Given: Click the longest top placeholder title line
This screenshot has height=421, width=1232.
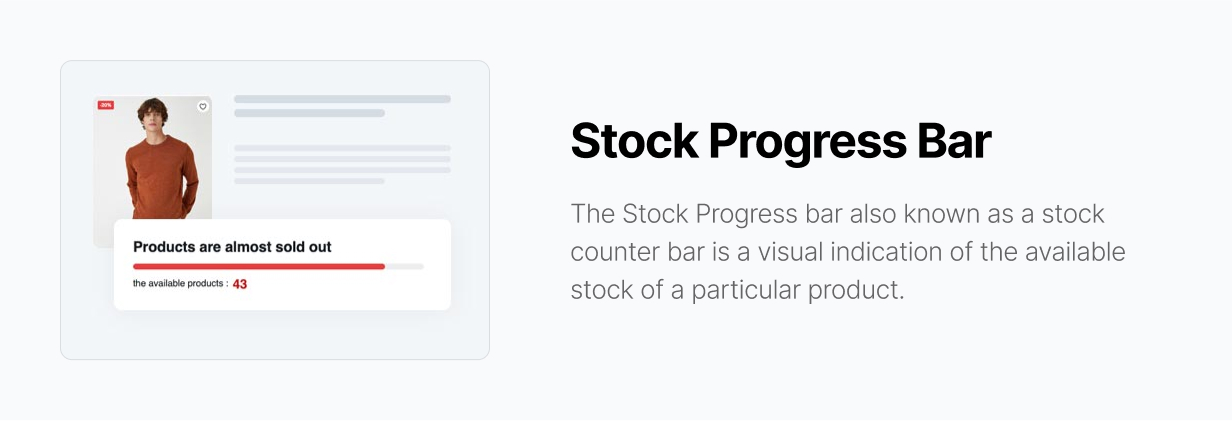Looking at the screenshot, I should [342, 99].
